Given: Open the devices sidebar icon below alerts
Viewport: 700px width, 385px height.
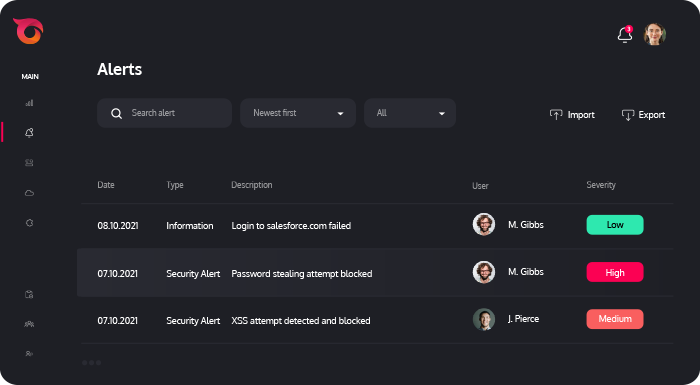Looking at the screenshot, I should pos(29,163).
